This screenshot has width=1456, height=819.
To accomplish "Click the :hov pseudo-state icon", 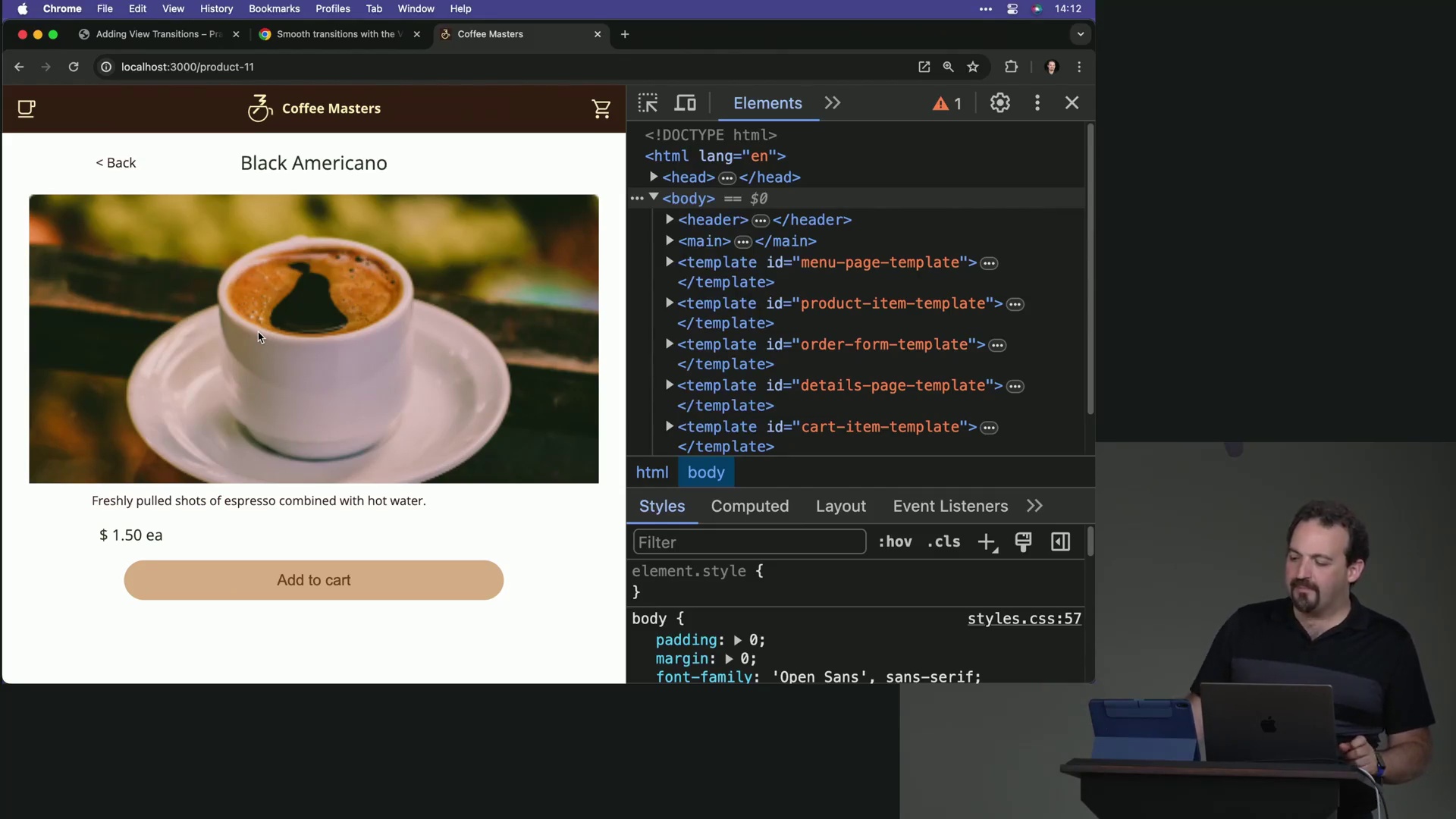I will pos(895,541).
